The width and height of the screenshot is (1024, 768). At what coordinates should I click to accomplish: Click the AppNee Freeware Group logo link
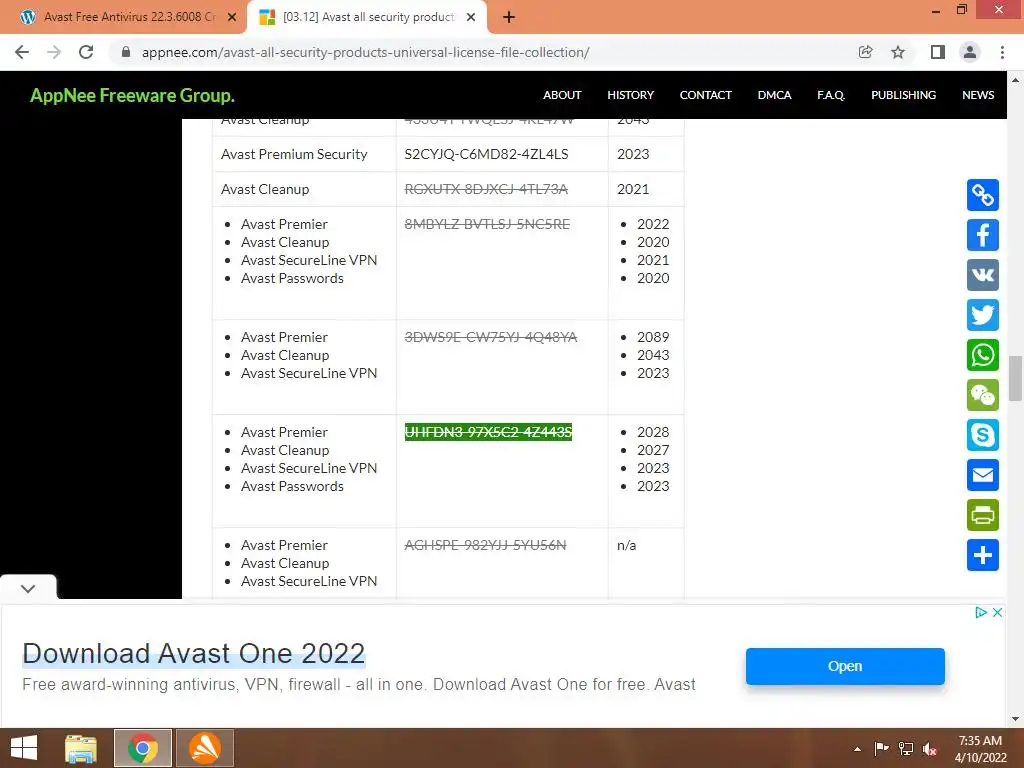133,95
